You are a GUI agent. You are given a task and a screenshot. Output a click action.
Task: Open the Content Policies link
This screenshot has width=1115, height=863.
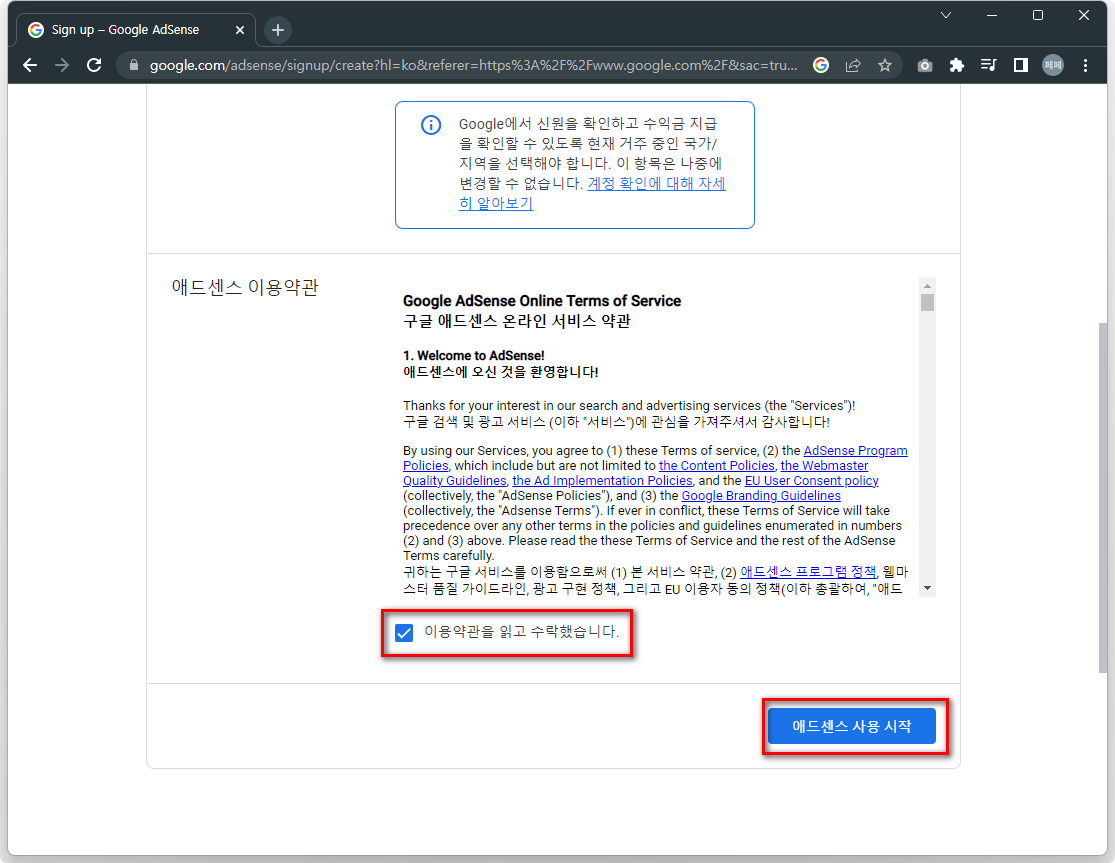(716, 466)
